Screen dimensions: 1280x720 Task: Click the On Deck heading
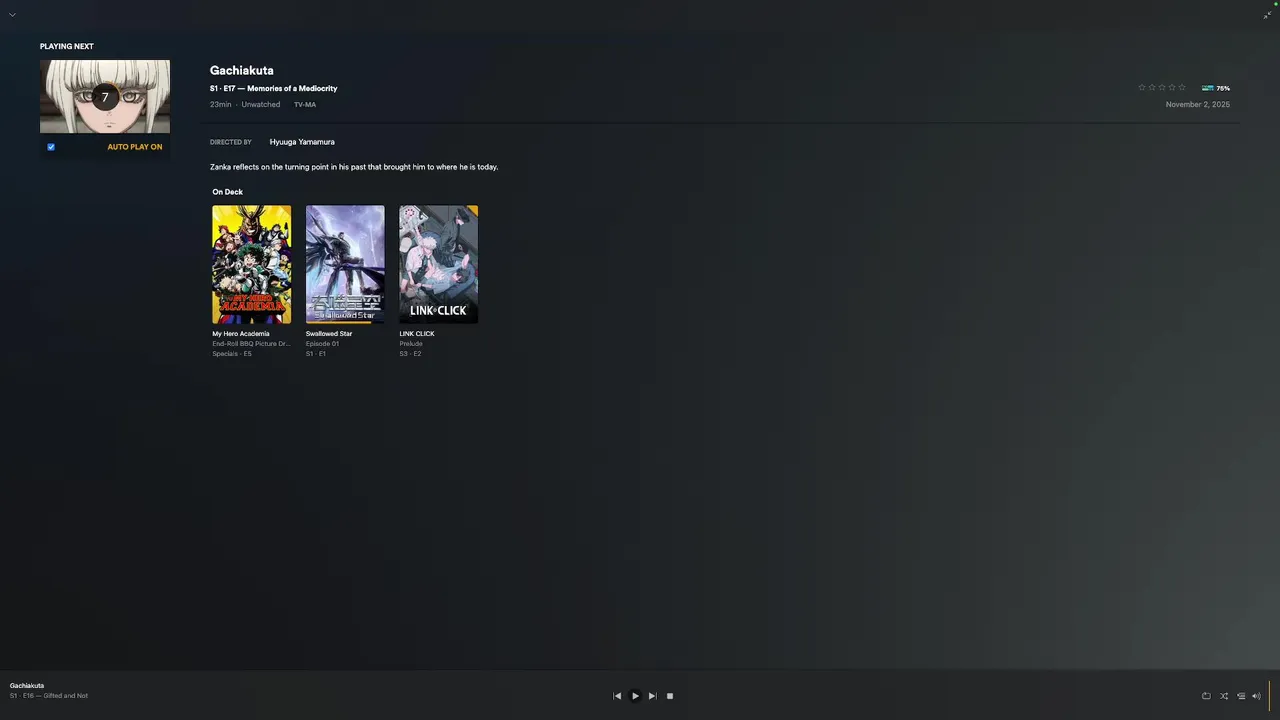pos(227,192)
